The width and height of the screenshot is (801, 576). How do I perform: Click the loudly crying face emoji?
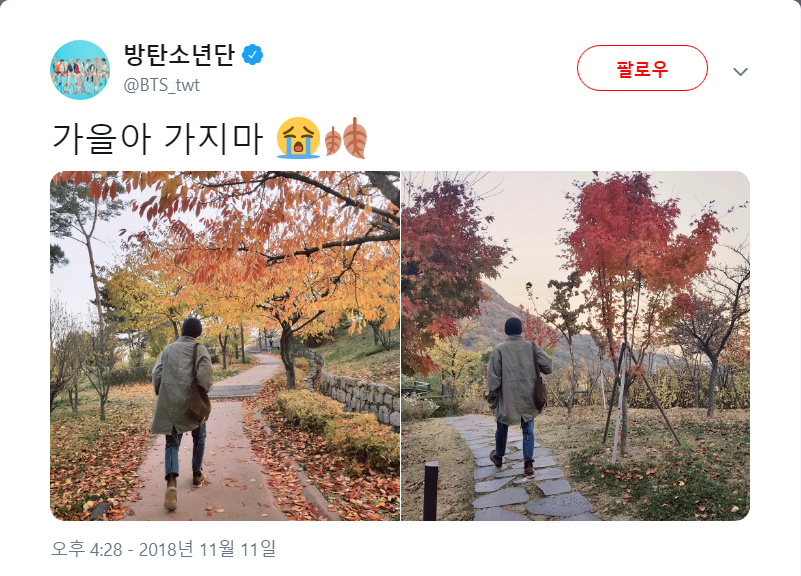coord(298,138)
